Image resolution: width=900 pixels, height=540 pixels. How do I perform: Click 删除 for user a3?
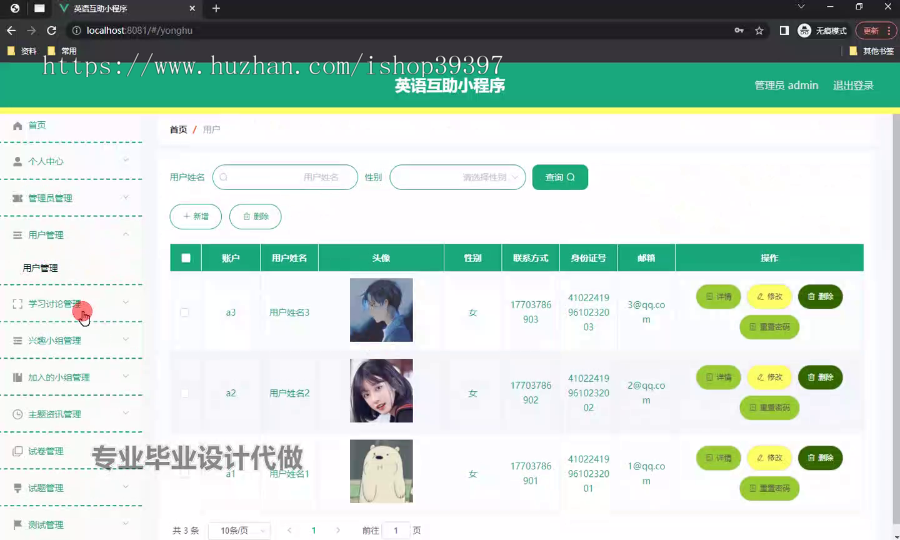[820, 297]
